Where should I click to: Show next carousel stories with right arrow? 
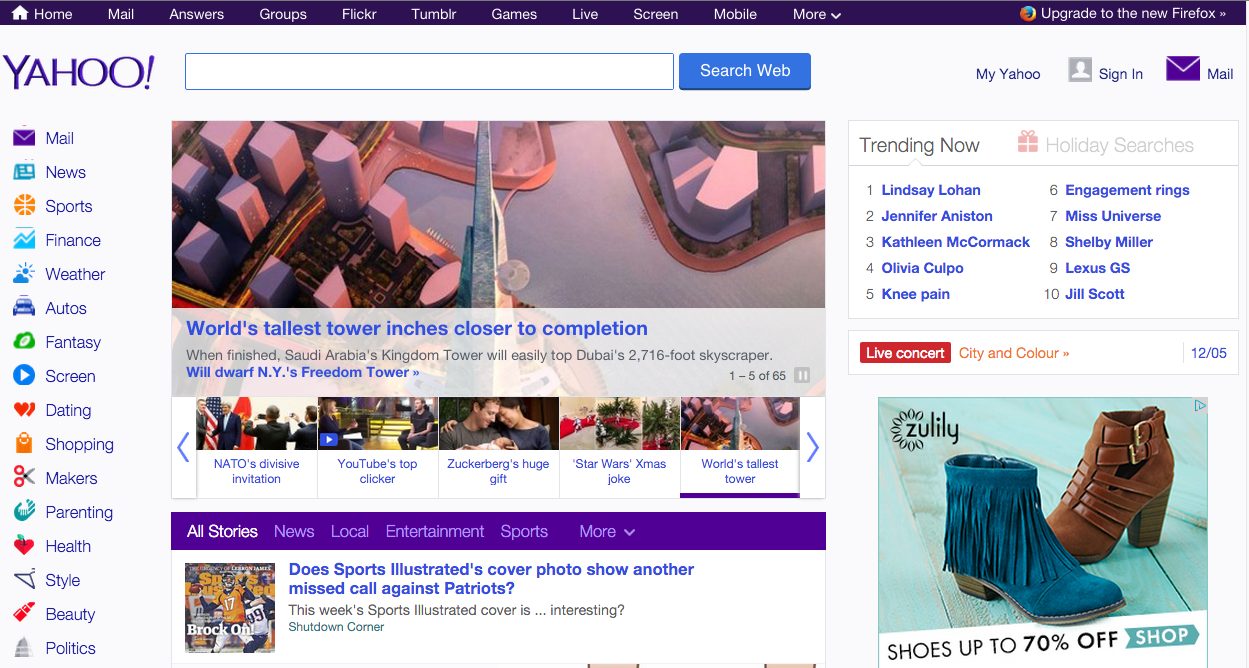(812, 447)
